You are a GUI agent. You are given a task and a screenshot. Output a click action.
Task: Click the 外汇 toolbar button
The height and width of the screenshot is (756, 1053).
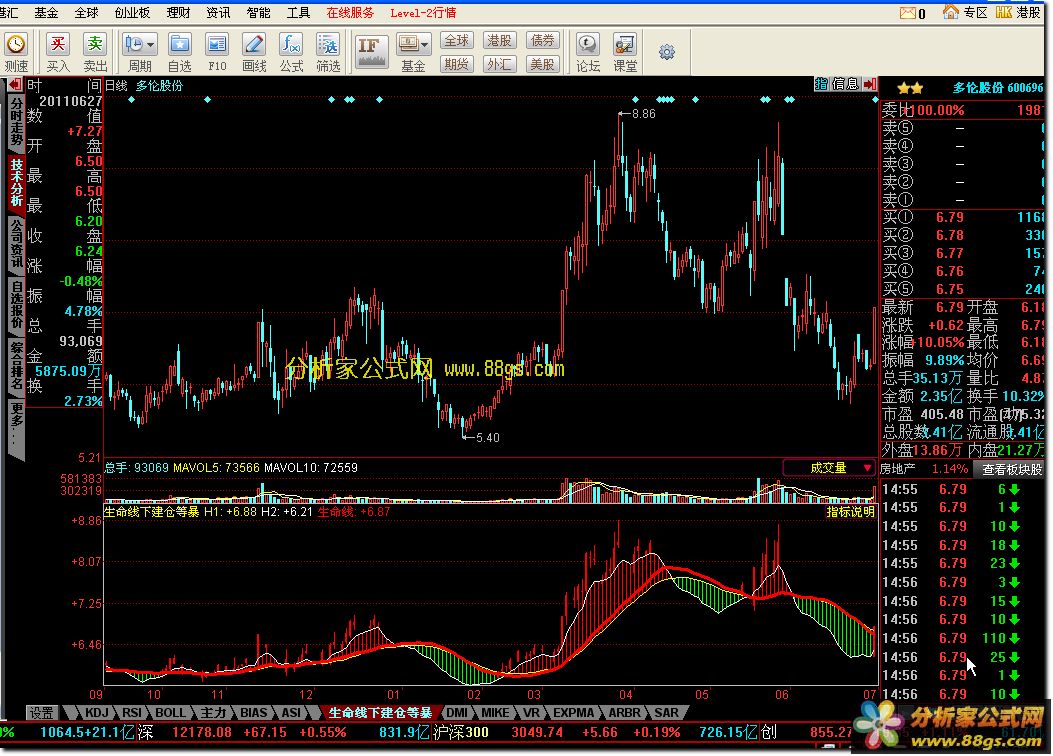(499, 64)
